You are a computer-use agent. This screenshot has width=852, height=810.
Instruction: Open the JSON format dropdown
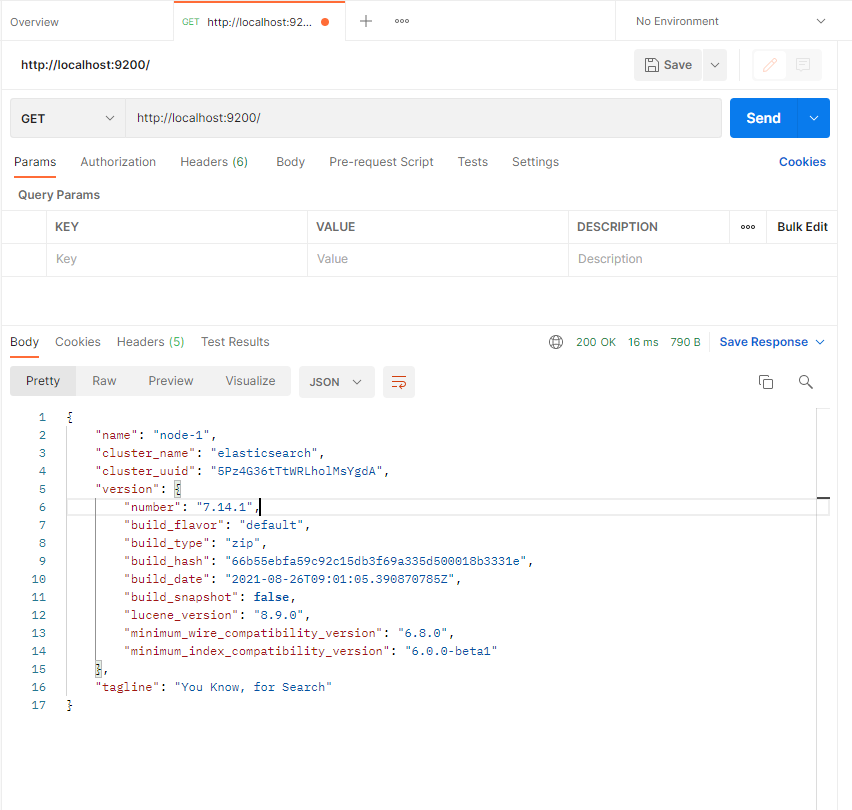tap(336, 382)
